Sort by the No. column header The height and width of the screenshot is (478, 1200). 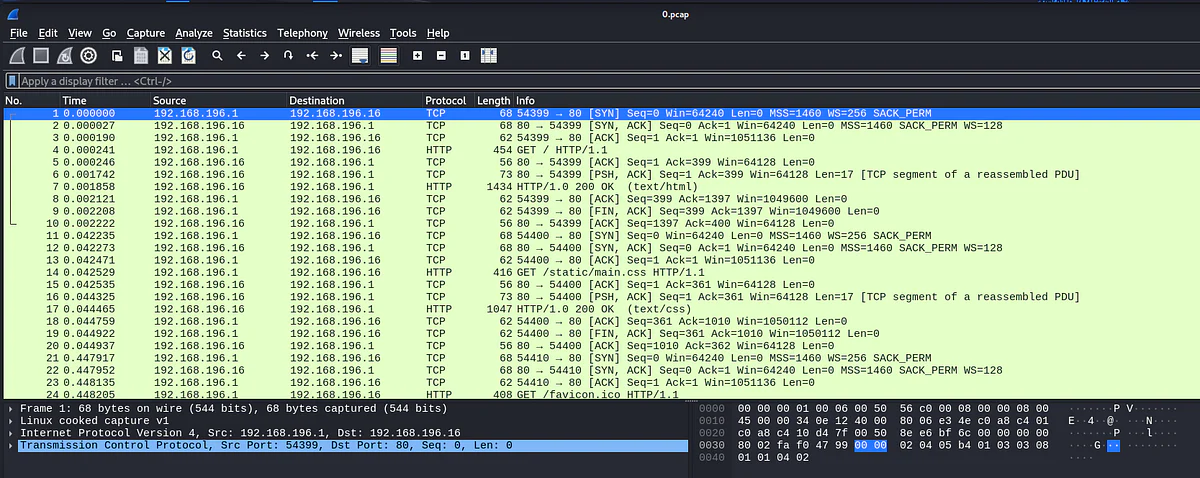coord(30,101)
